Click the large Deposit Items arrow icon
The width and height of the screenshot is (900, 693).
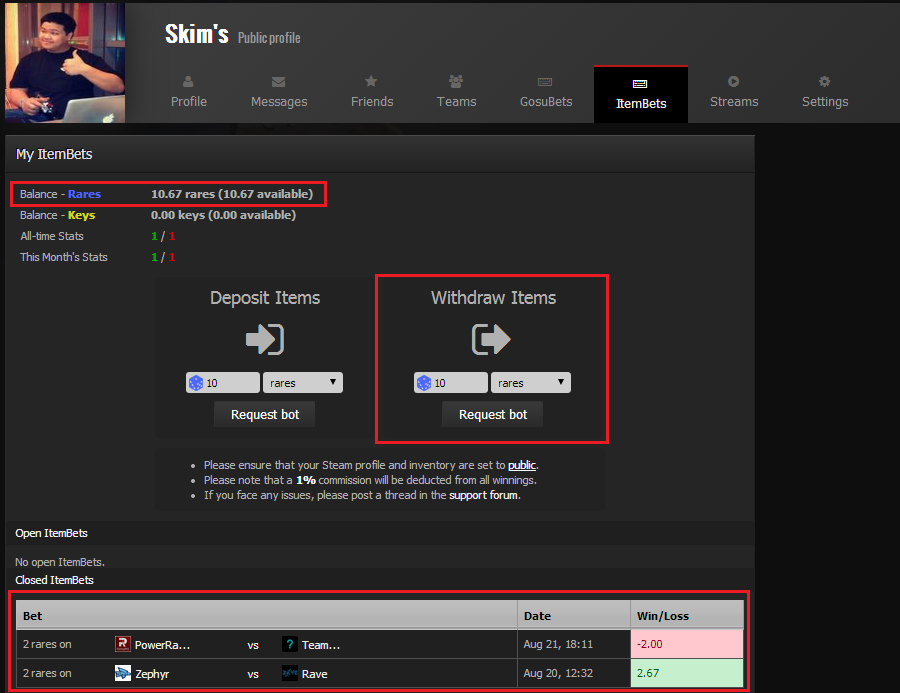click(x=265, y=340)
